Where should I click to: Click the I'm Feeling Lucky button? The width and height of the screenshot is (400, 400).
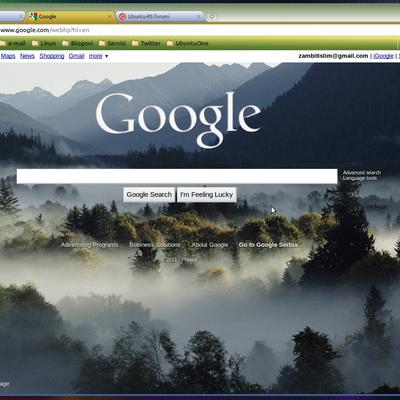click(x=206, y=195)
